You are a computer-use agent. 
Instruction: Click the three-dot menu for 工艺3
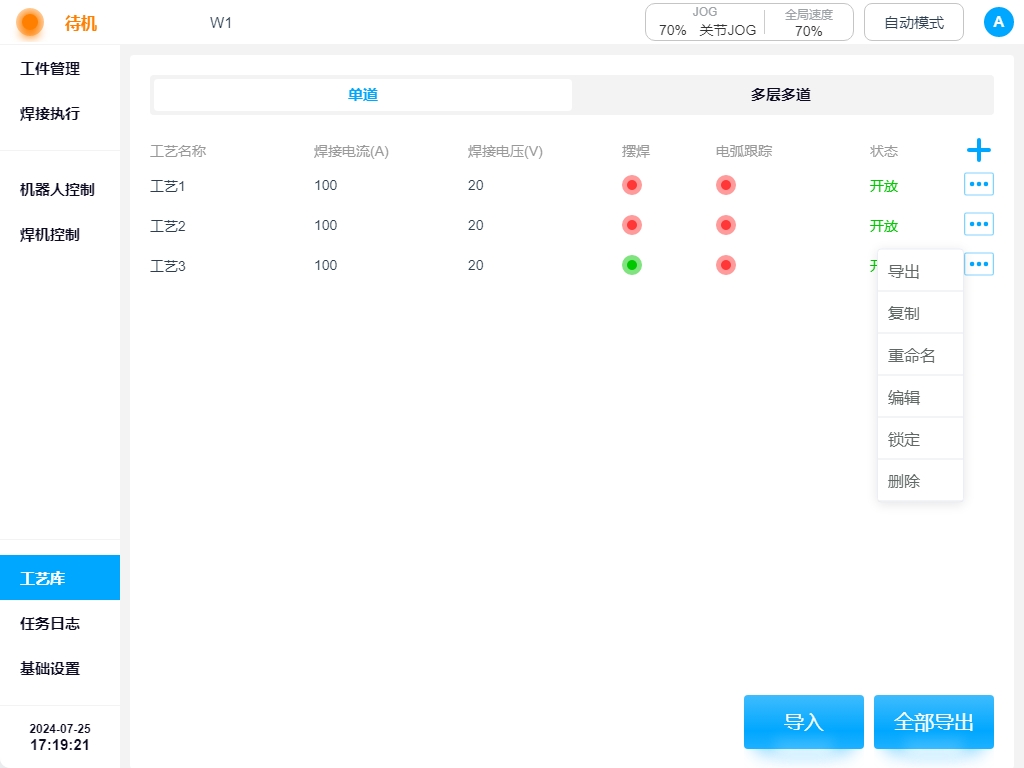tap(978, 264)
